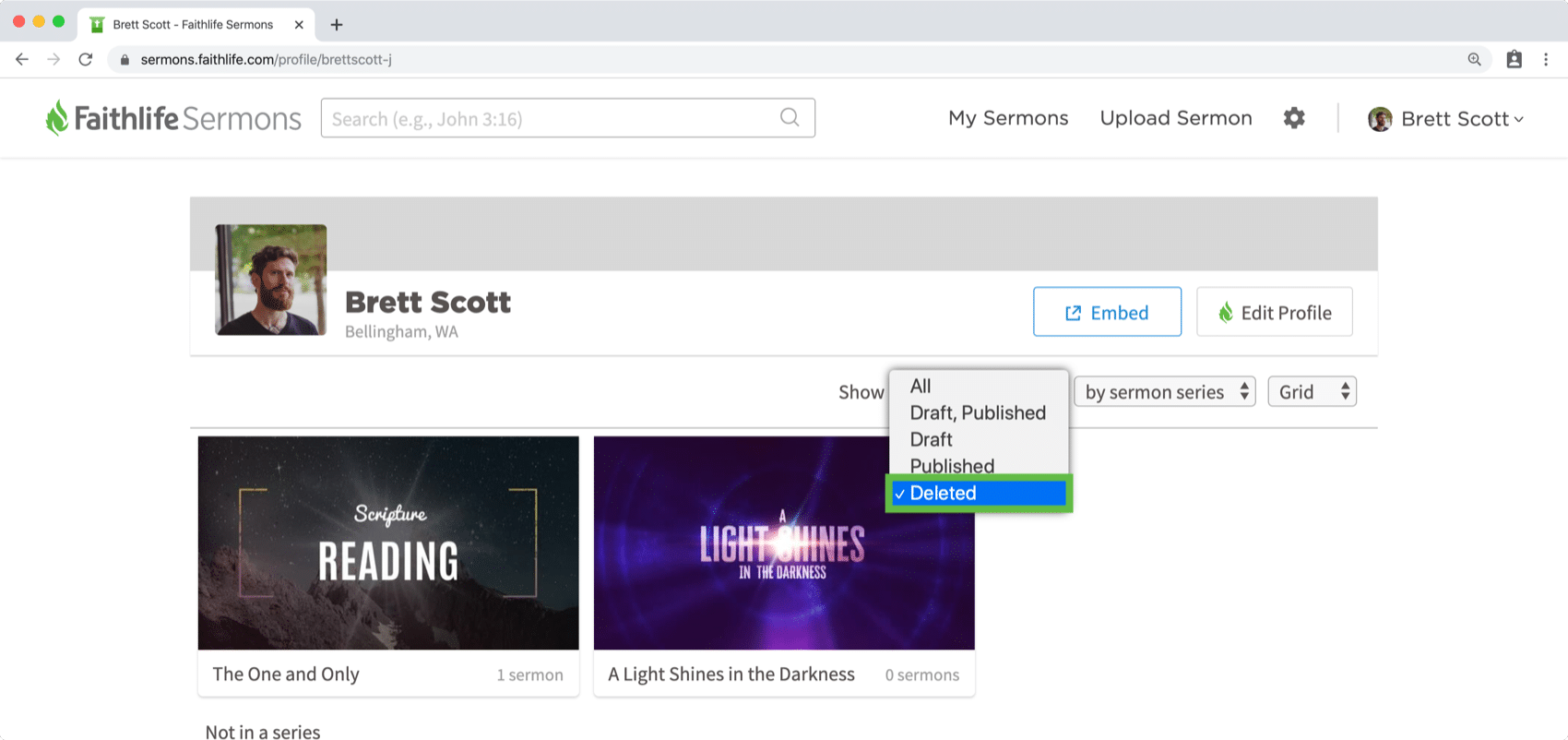Open the Scripture Reading series thumbnail
The image size is (1568, 740).
coord(388,543)
